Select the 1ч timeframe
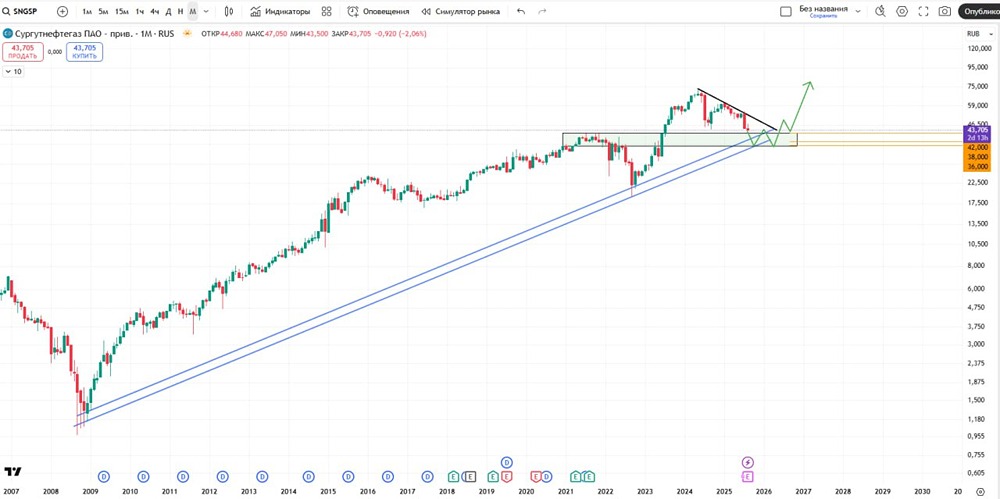 140,11
